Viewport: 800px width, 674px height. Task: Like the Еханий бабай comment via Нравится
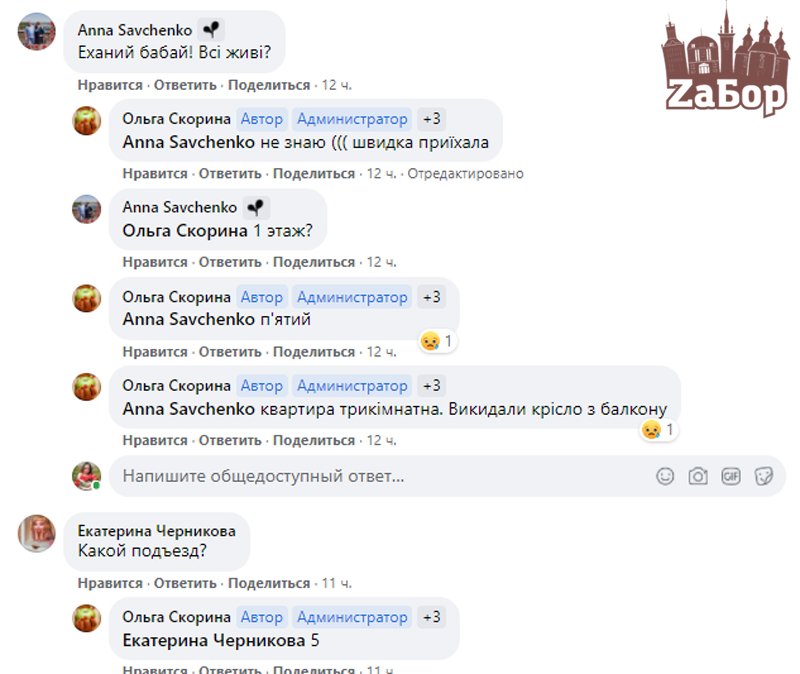(x=110, y=85)
